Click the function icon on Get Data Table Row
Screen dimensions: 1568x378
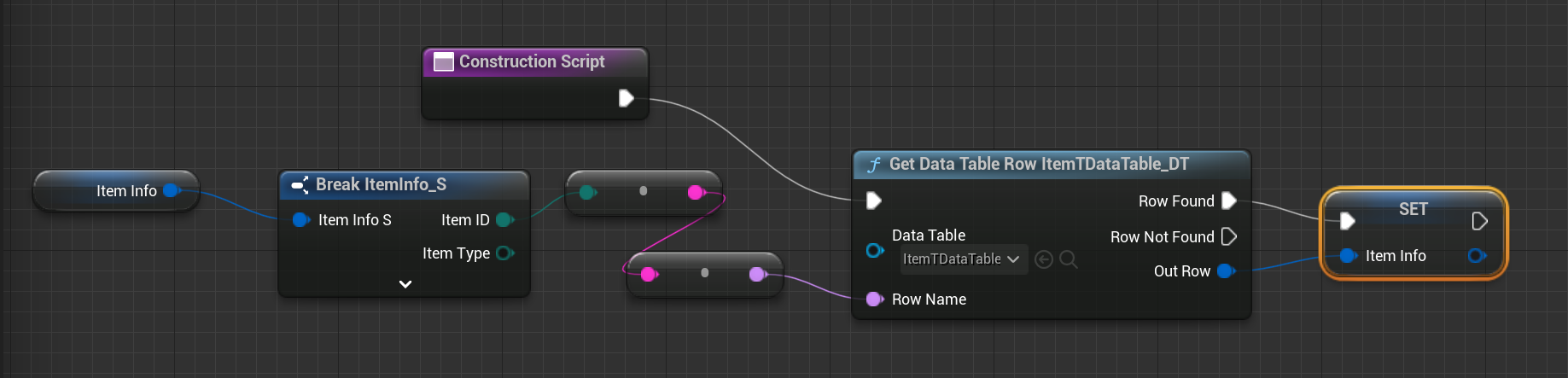point(874,165)
